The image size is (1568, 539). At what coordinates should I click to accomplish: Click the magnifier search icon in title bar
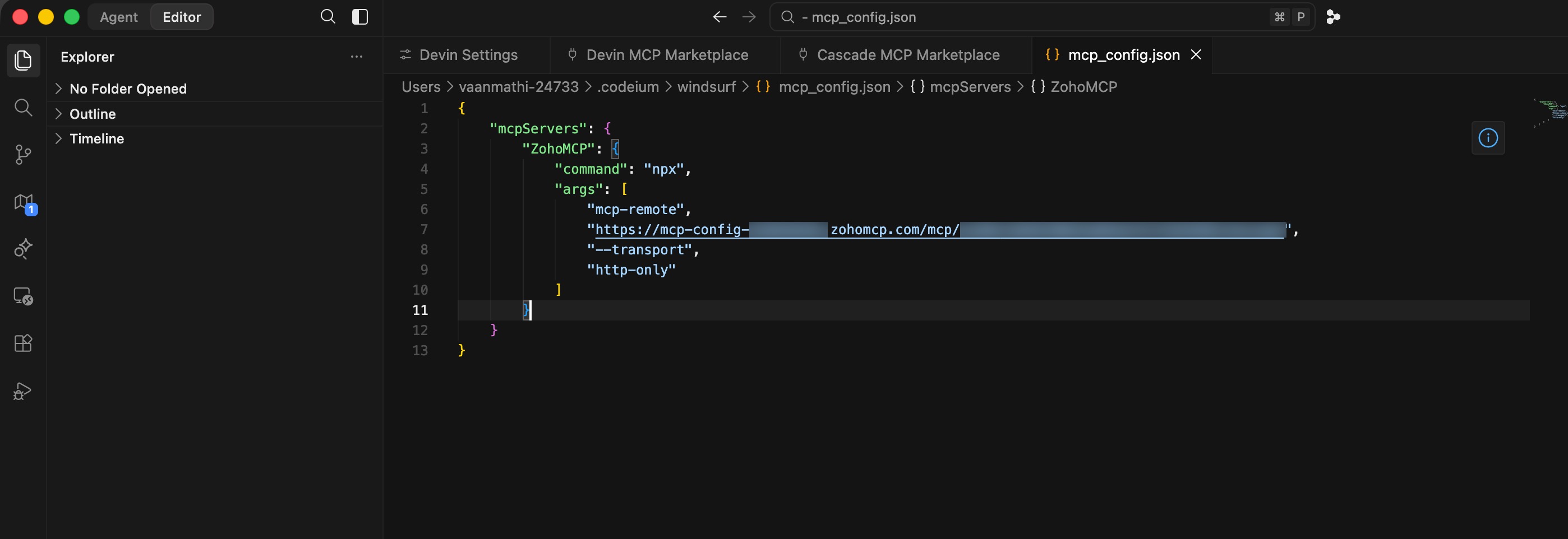tap(328, 16)
